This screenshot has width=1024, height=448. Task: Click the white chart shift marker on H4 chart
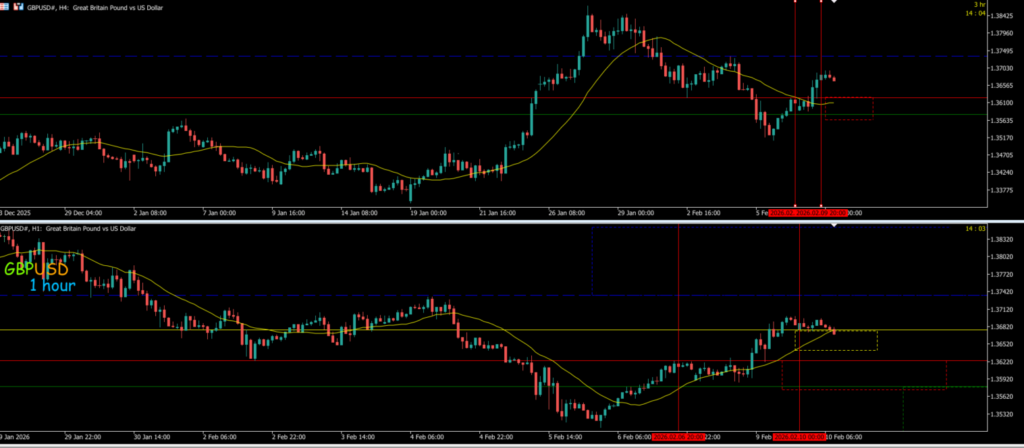point(834,3)
